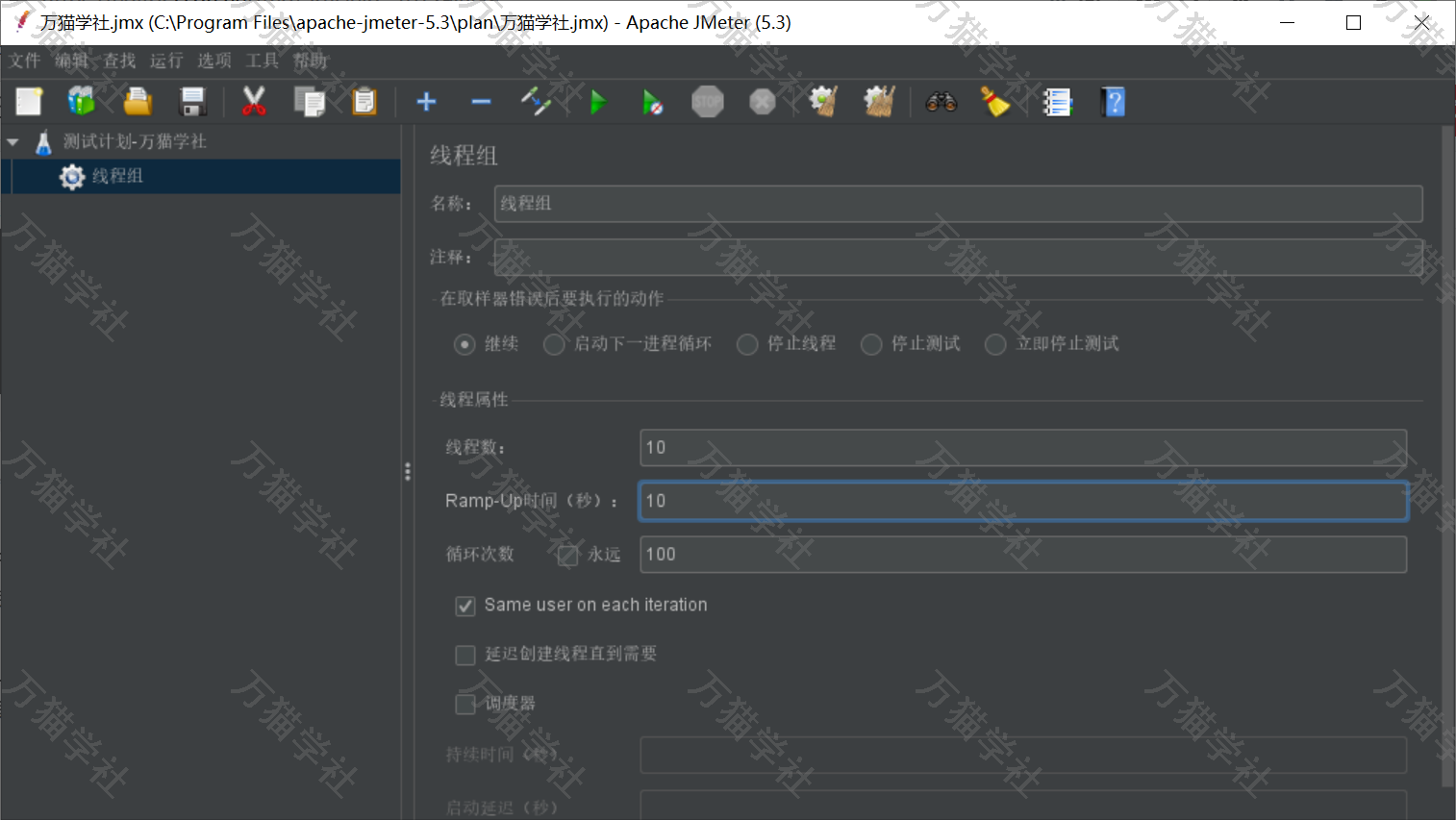Select the 停止测试 radio option
The height and width of the screenshot is (820, 1456).
(871, 344)
